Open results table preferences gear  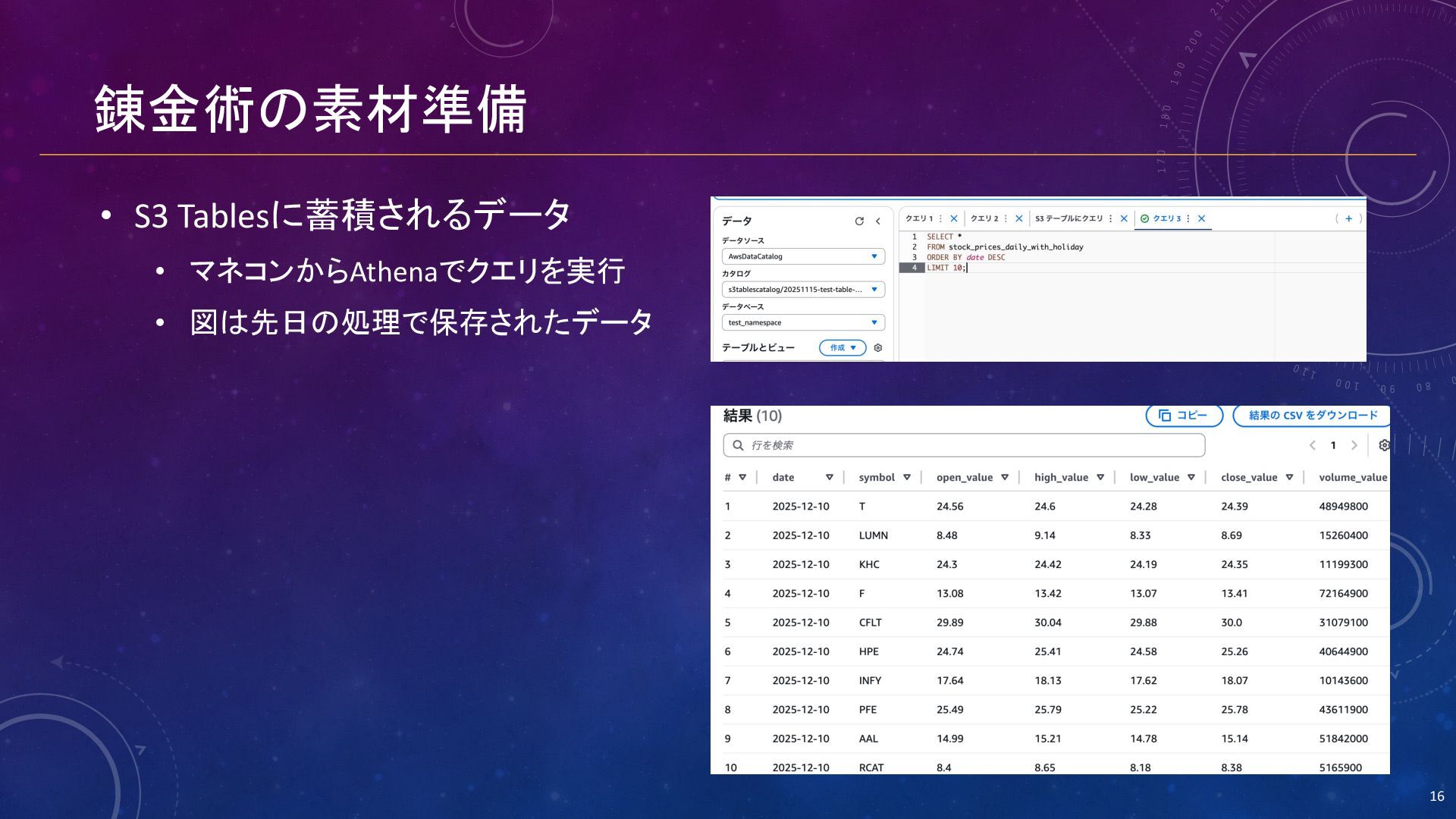pos(1383,445)
